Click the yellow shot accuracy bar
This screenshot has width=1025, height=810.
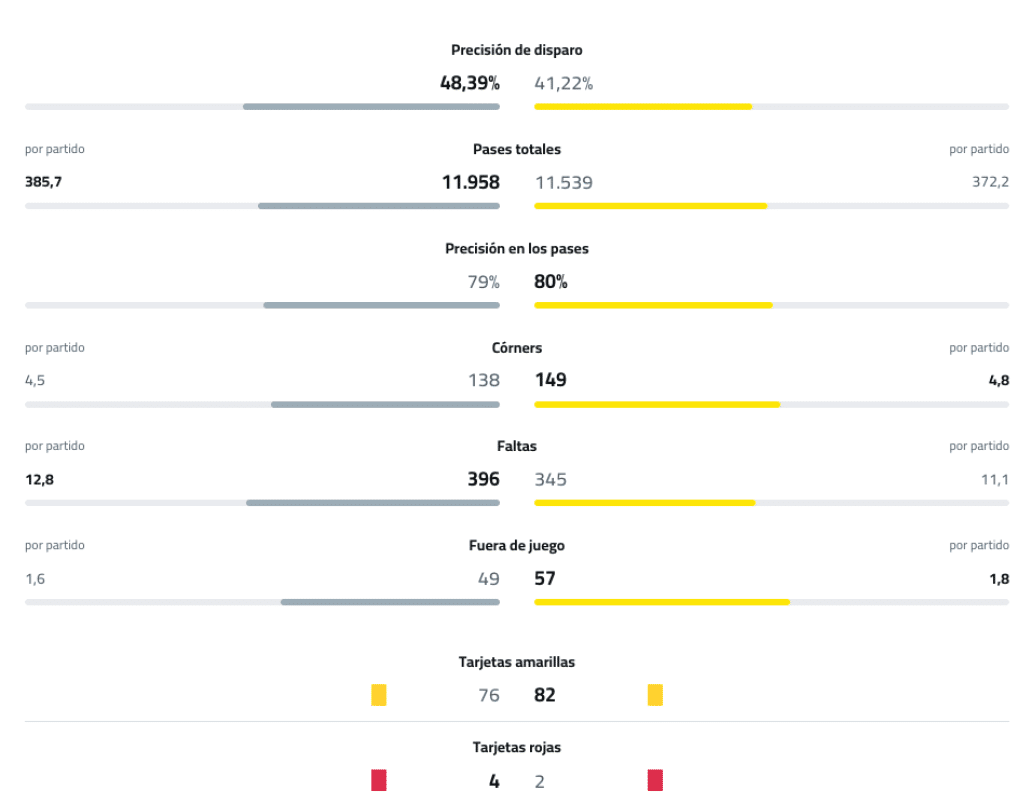click(x=643, y=106)
